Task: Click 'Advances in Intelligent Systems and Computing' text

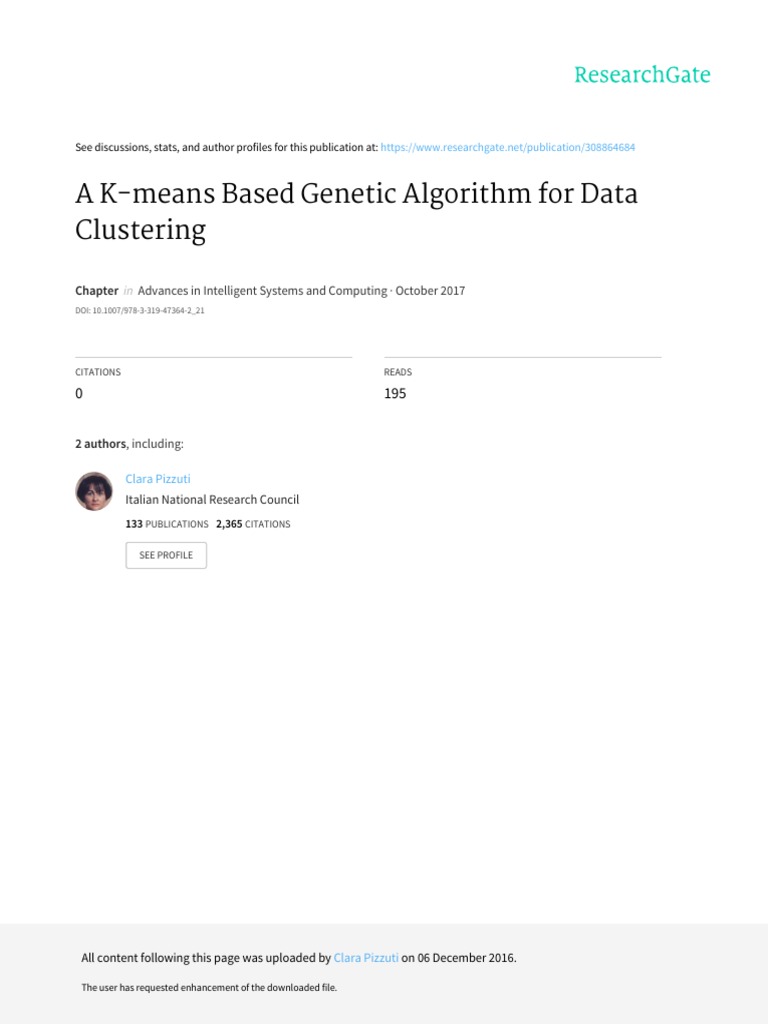Action: pos(262,291)
